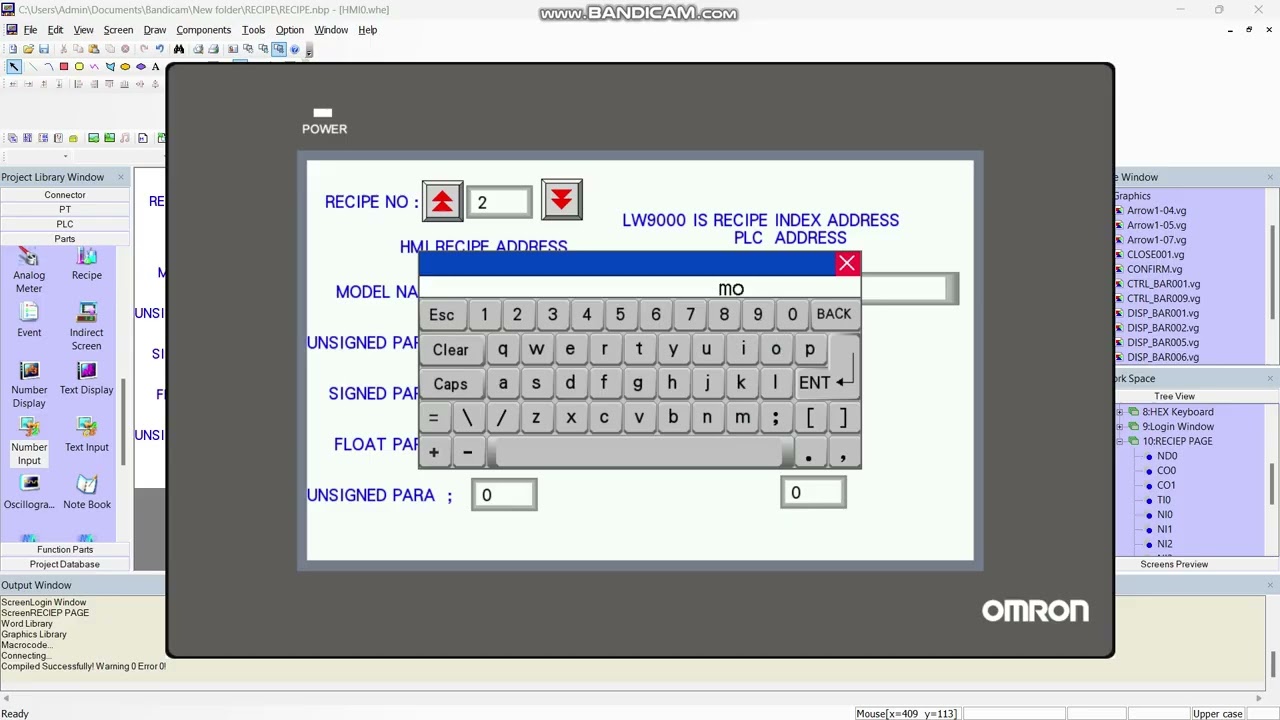Click the RECIPE NO value field showing 2
Screen dimensions: 1280x720
click(x=499, y=203)
